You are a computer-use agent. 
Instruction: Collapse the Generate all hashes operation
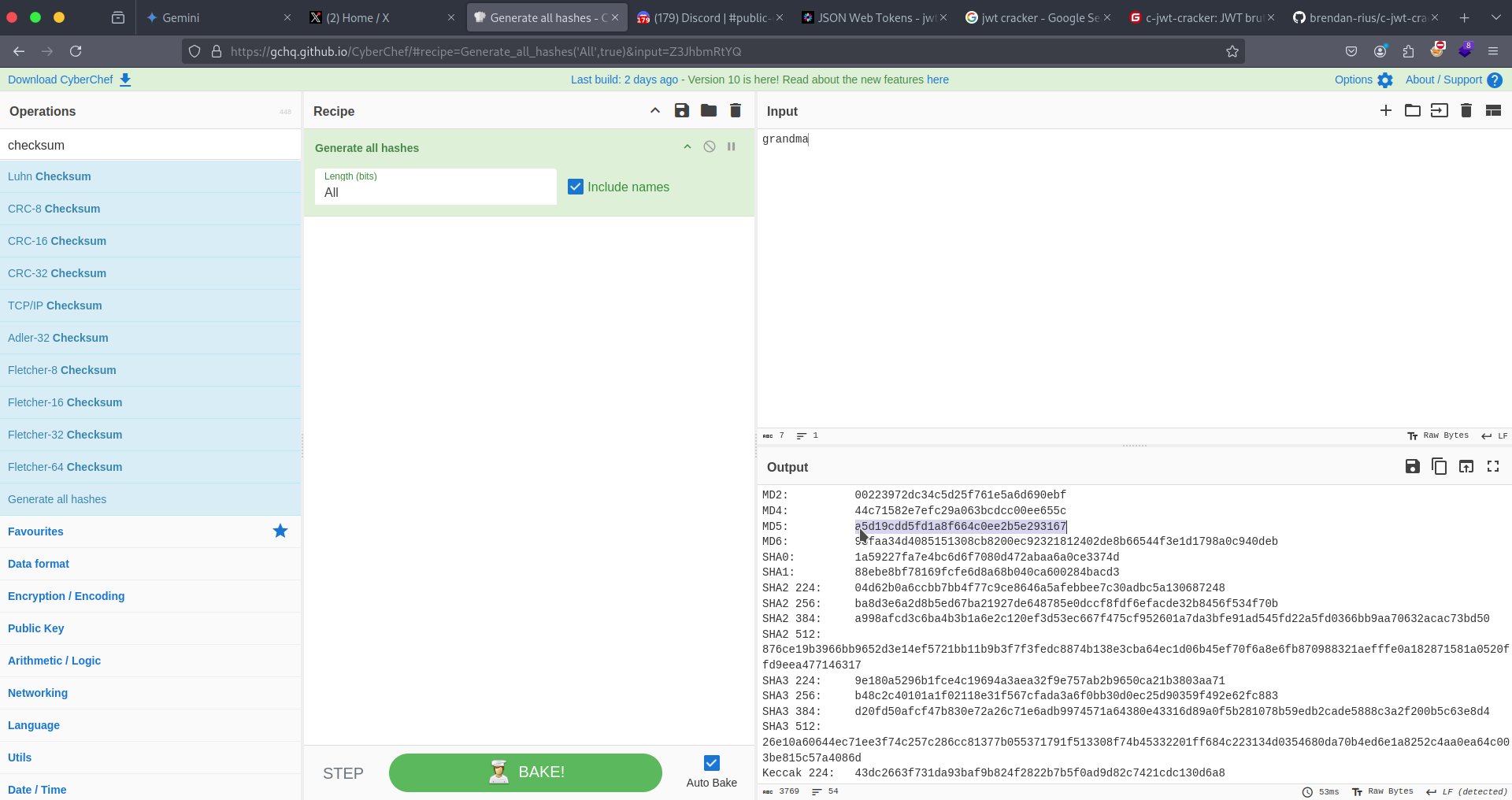point(687,147)
